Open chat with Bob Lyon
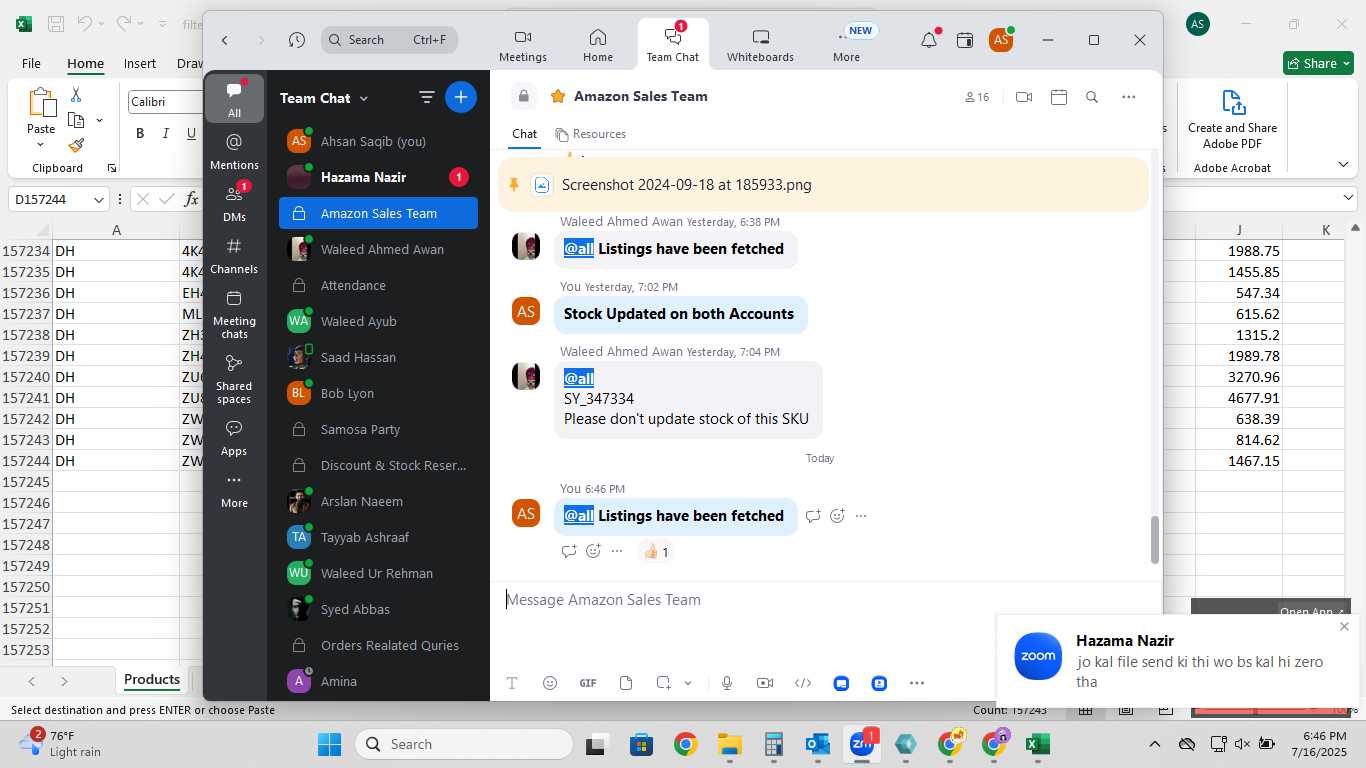 coord(378,393)
